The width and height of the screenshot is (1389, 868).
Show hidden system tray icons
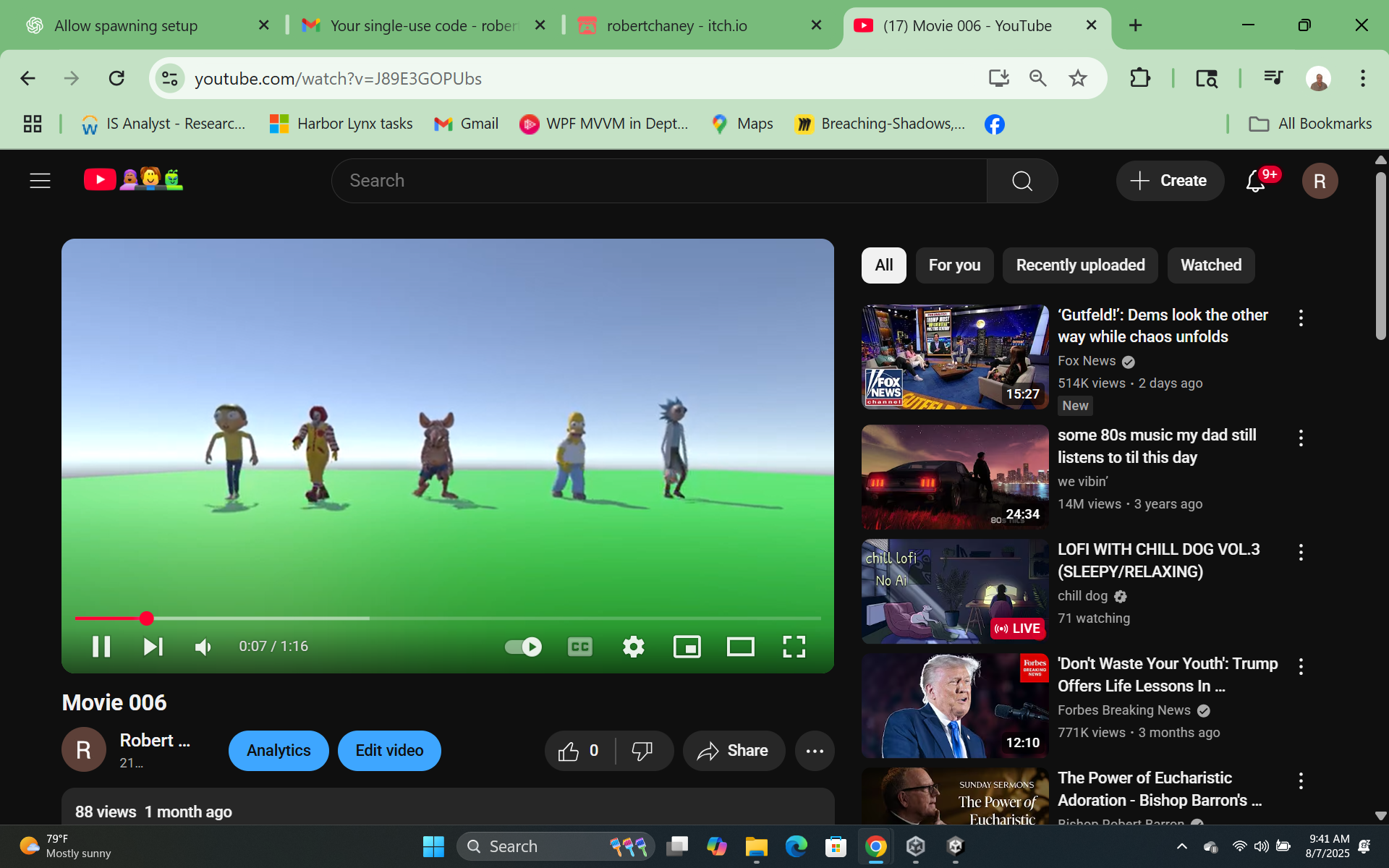[x=1182, y=846]
